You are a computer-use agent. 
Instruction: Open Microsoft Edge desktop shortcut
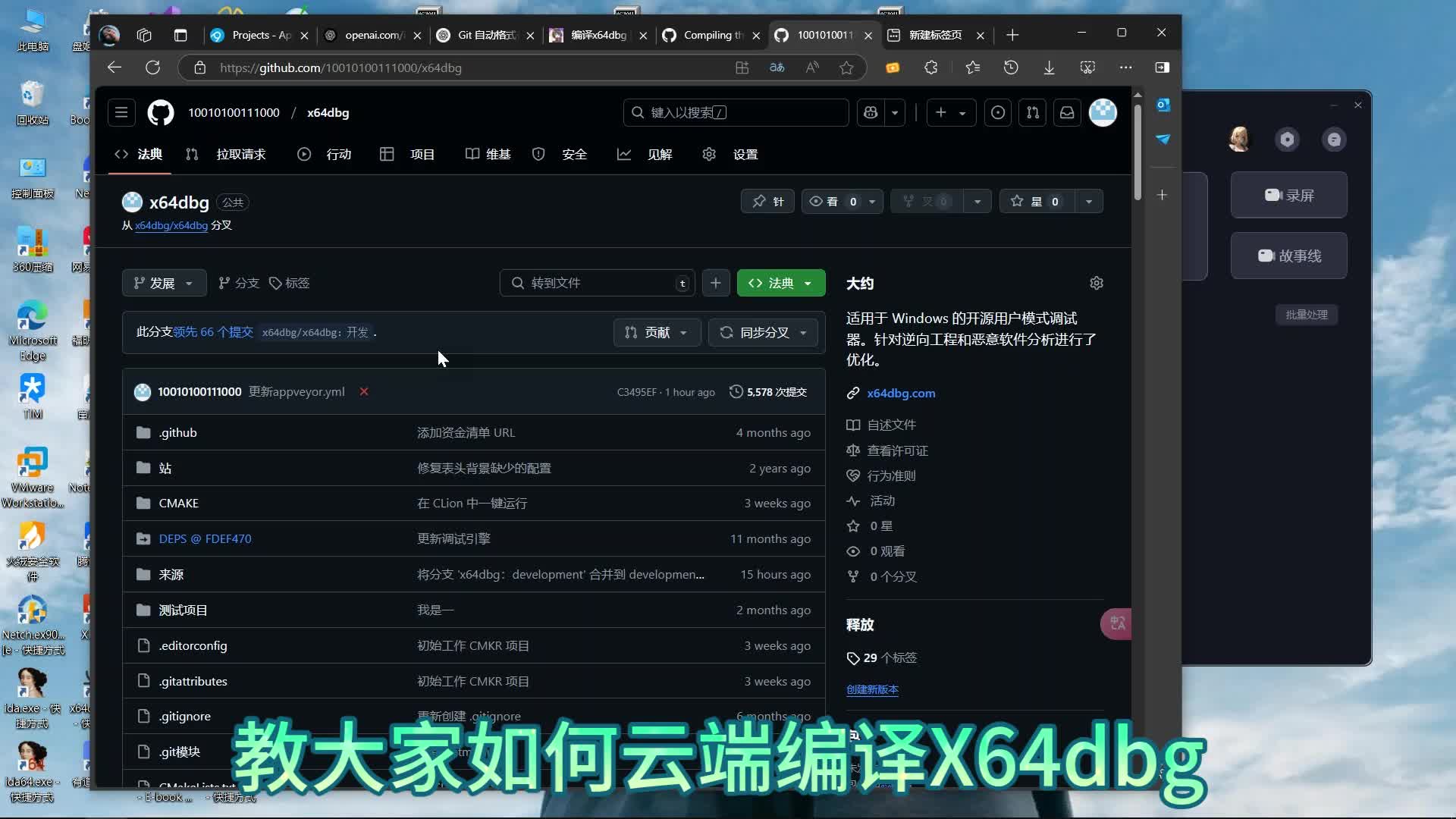click(x=33, y=331)
